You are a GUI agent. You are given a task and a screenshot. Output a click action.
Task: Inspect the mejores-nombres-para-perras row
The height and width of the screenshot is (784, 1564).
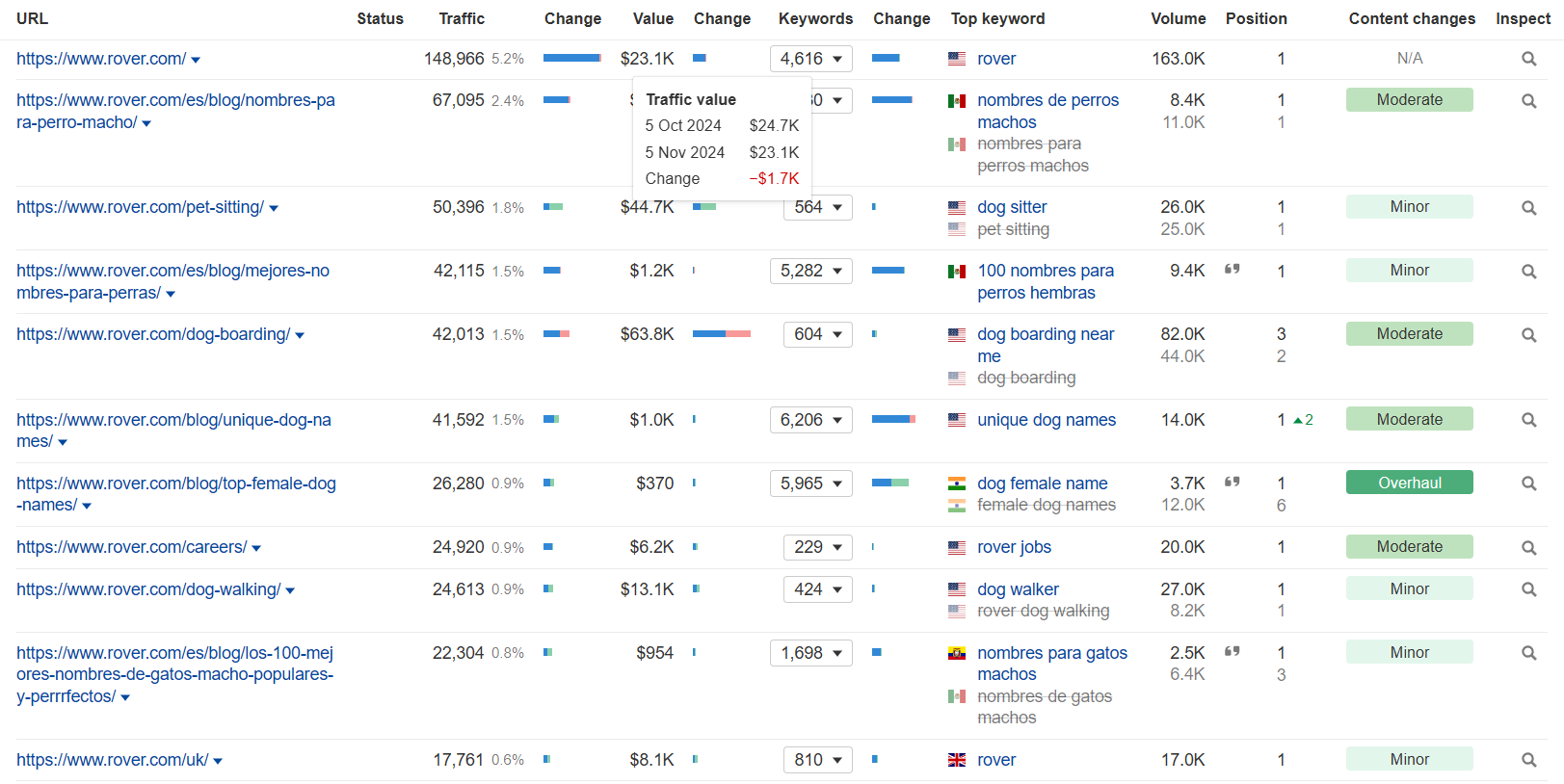click(x=1528, y=271)
